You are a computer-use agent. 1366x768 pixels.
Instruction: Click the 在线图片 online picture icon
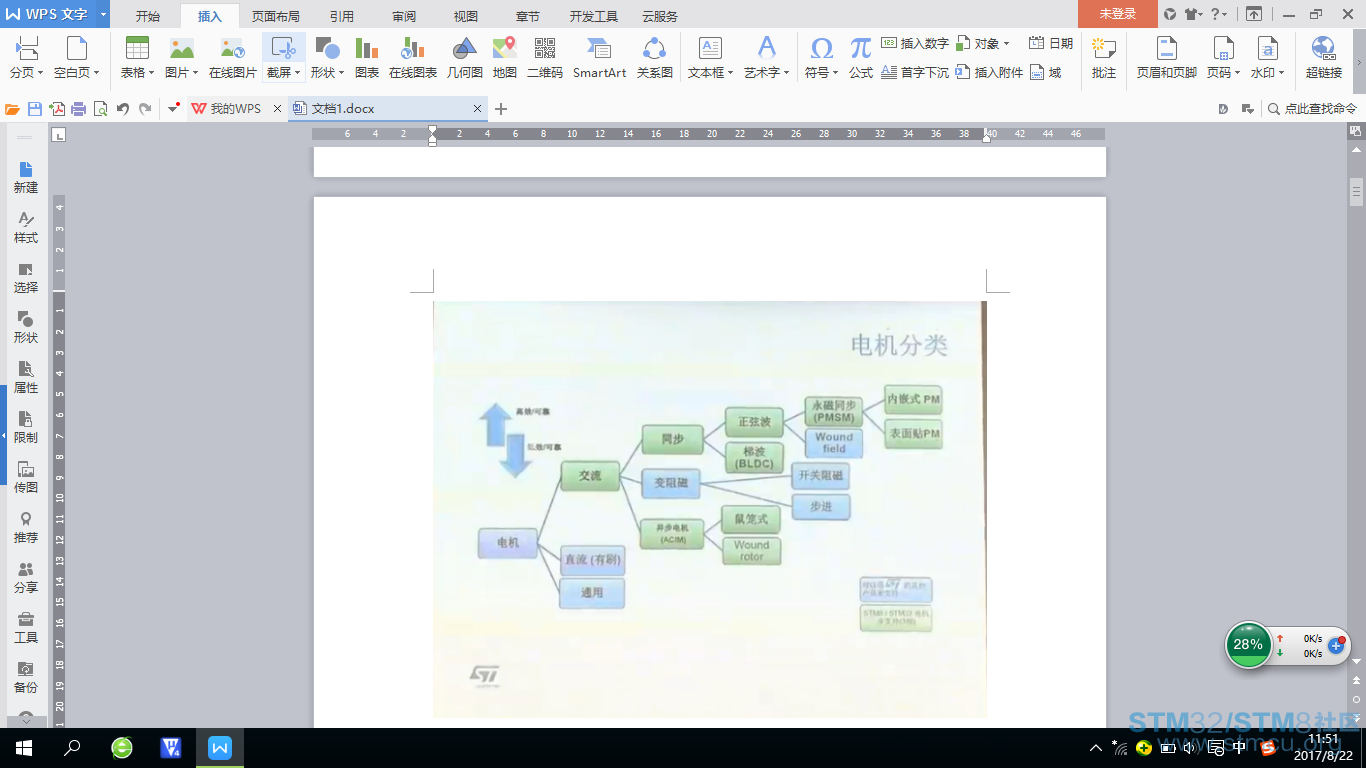pyautogui.click(x=233, y=58)
